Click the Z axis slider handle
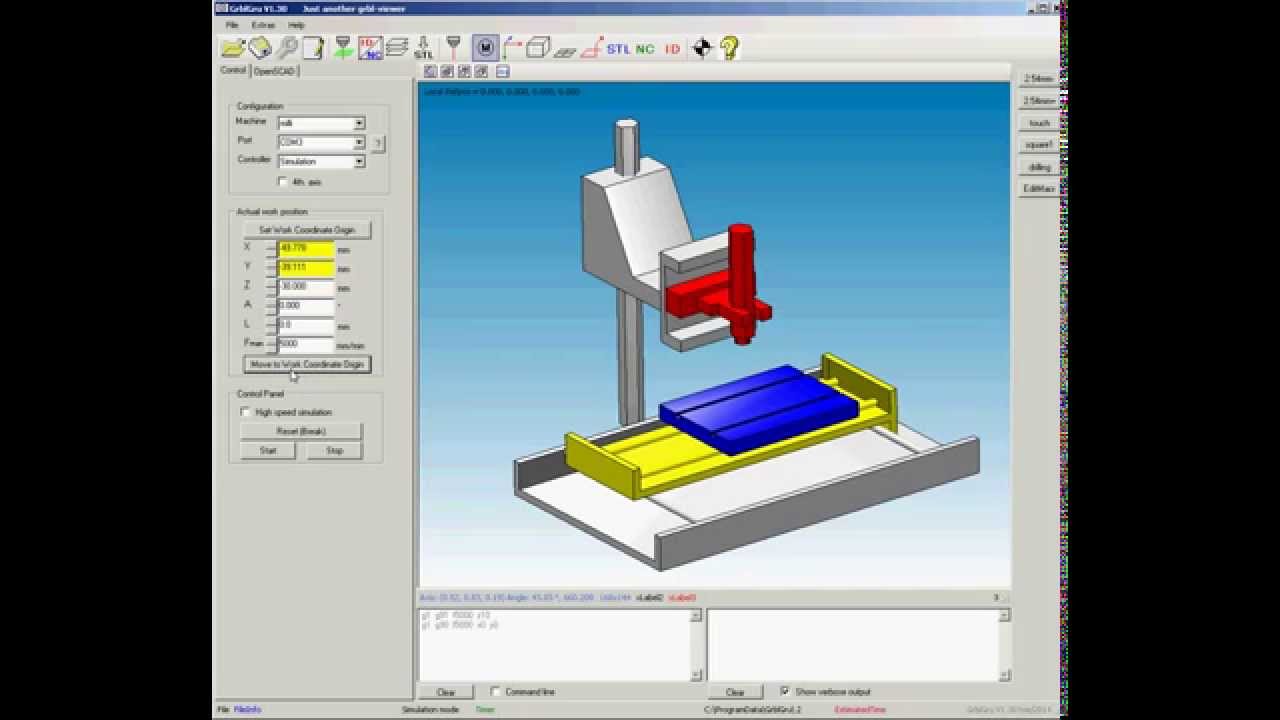Screen dimensions: 1280x720 pos(271,288)
